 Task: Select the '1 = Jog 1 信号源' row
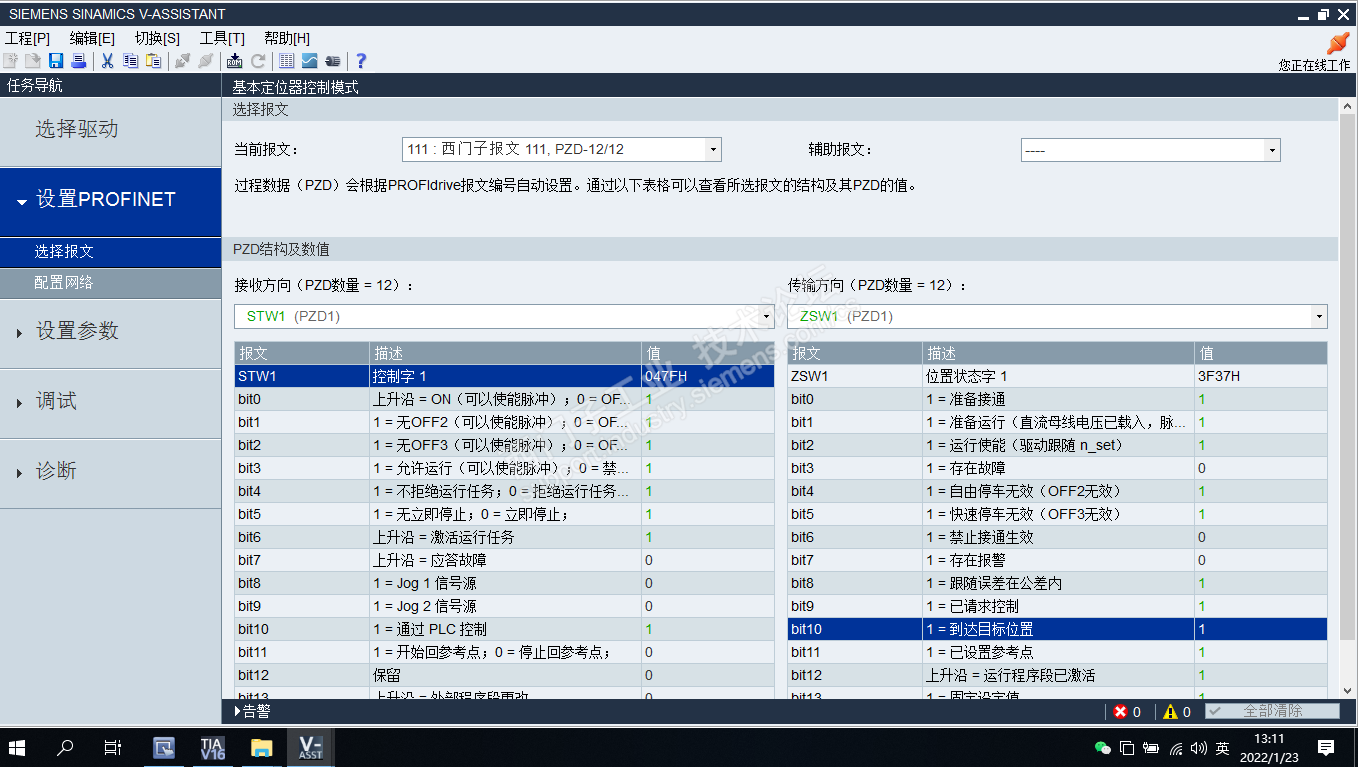click(x=504, y=584)
